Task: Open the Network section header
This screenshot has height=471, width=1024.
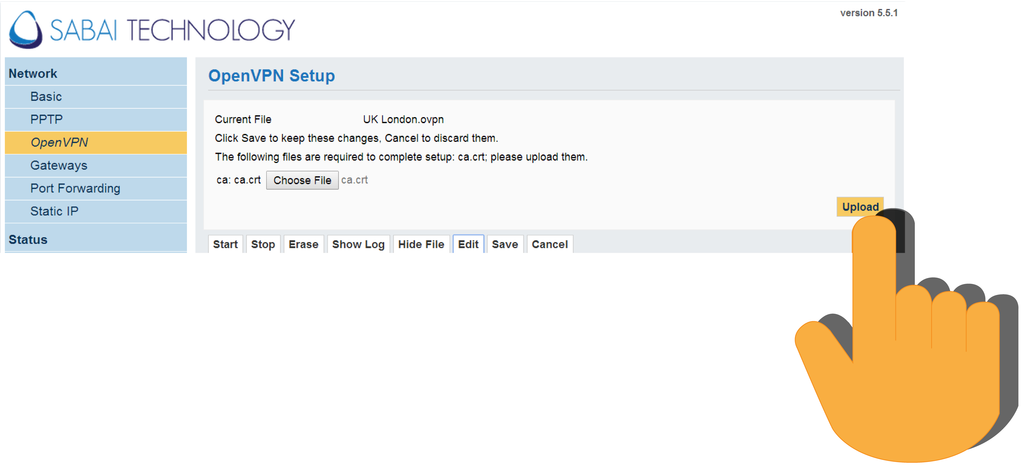Action: (95, 74)
